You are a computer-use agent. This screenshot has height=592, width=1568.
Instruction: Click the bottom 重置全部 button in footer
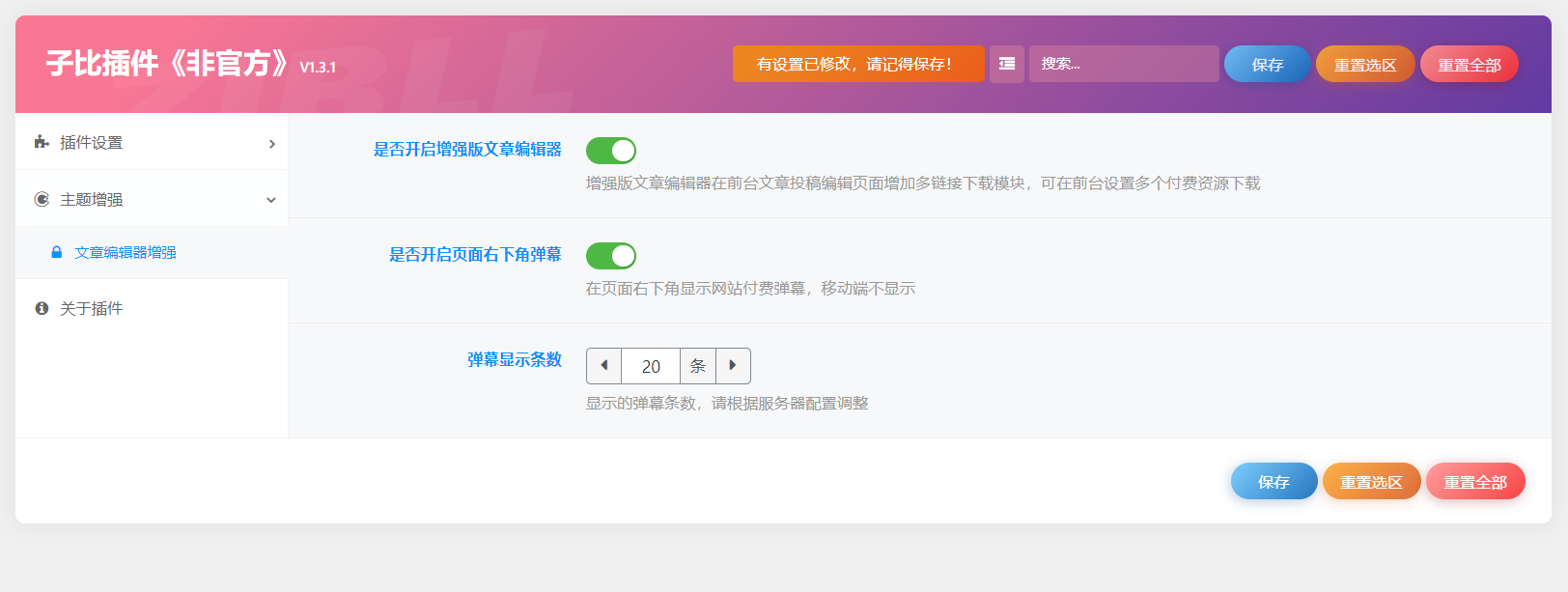tap(1475, 481)
